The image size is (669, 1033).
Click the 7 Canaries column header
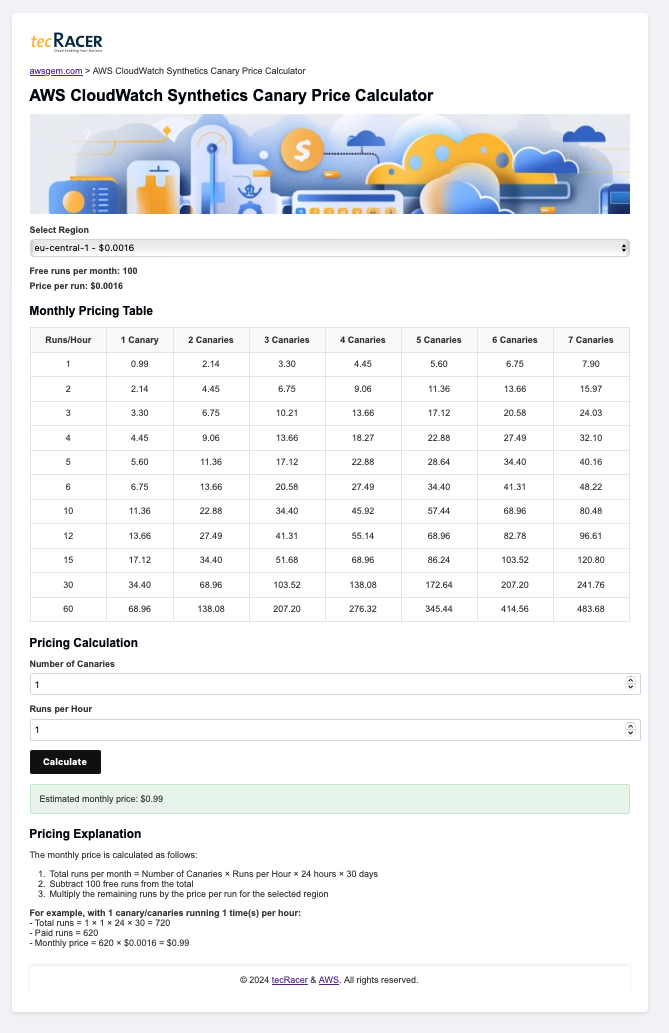[591, 340]
